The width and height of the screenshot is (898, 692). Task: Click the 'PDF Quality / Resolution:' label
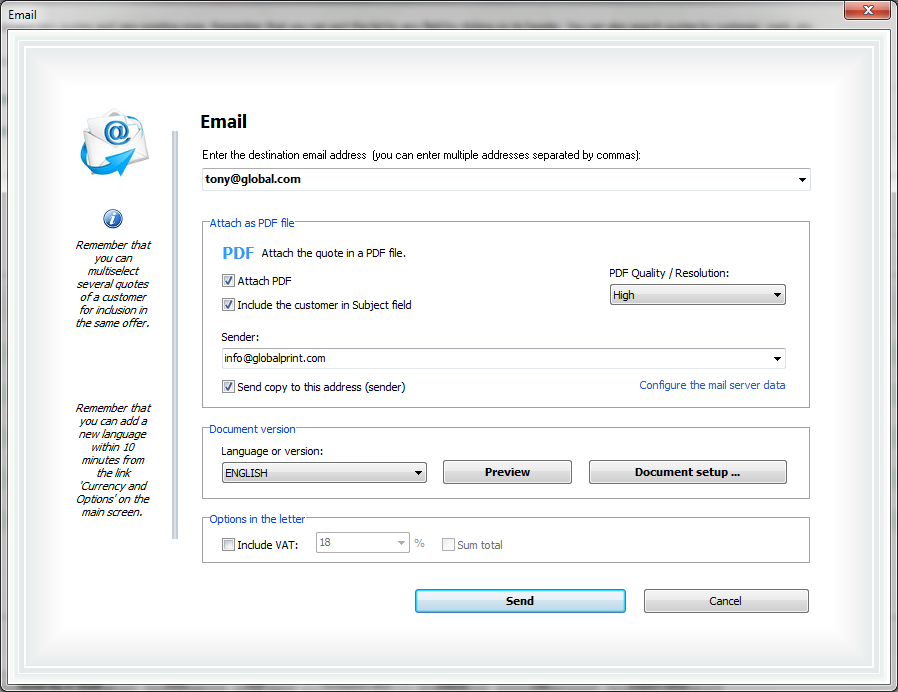669,273
